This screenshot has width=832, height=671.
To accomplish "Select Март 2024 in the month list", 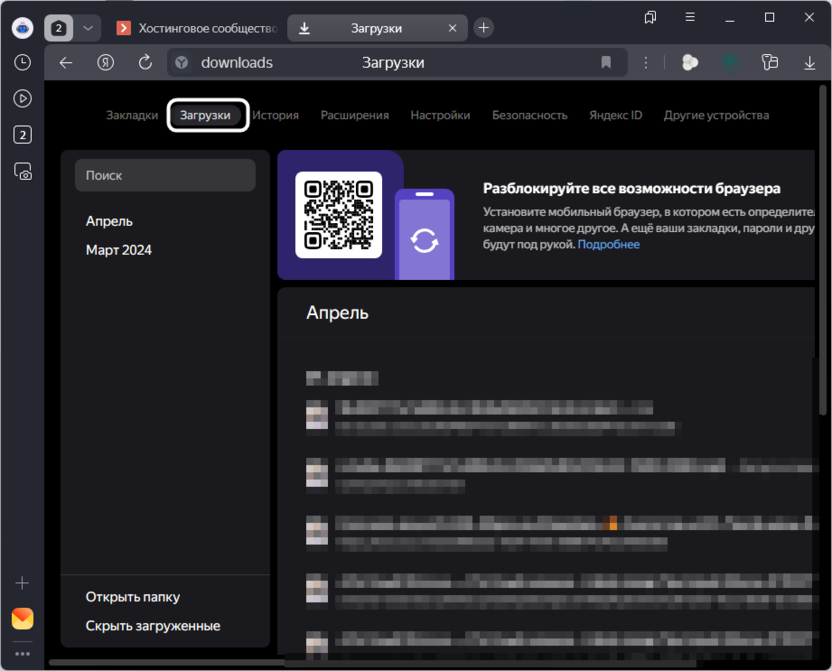I will (119, 250).
